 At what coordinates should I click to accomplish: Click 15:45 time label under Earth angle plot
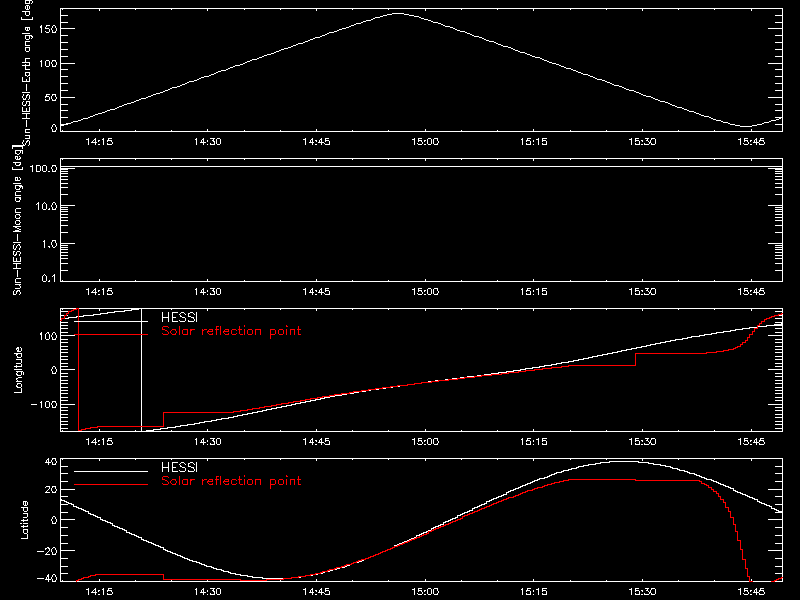[x=751, y=142]
